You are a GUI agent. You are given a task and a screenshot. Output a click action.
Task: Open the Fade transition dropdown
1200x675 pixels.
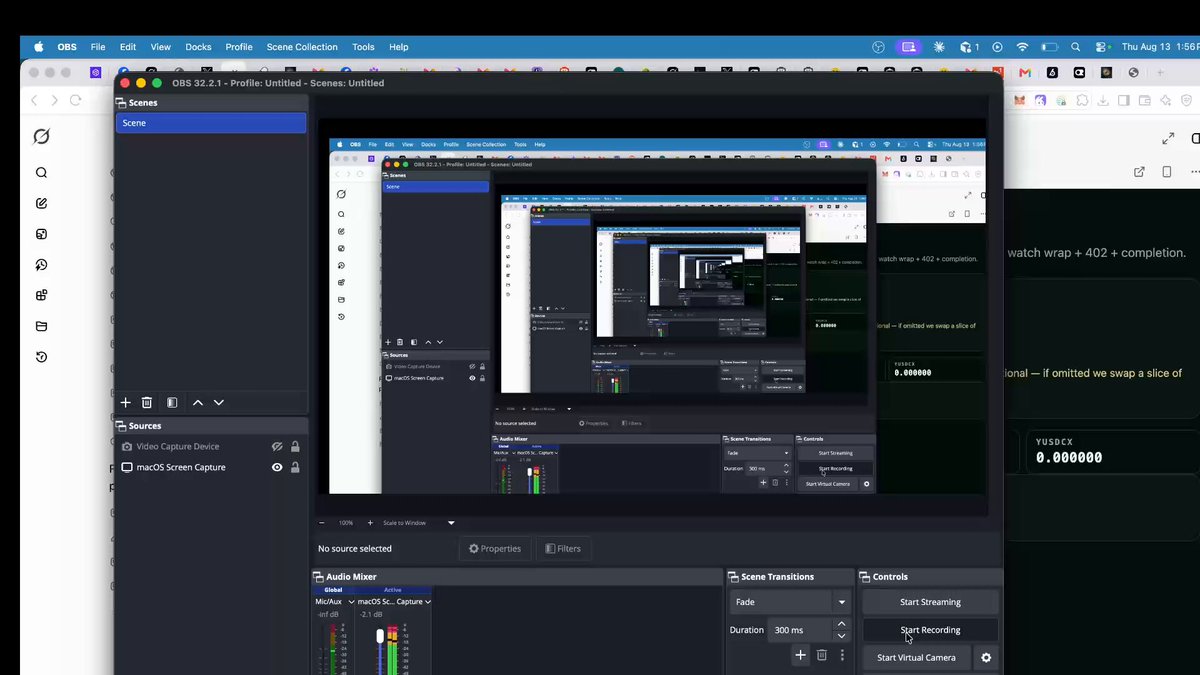pyautogui.click(x=790, y=602)
